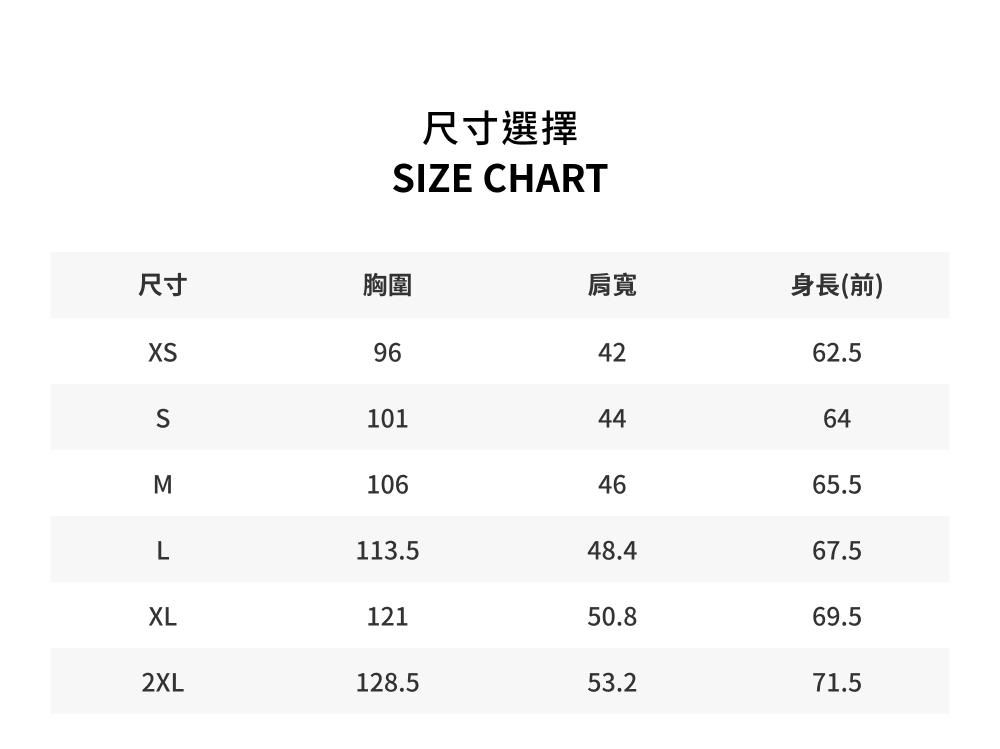Image resolution: width=1000 pixels, height=749 pixels.
Task: Click the XS size row label
Action: tap(162, 353)
